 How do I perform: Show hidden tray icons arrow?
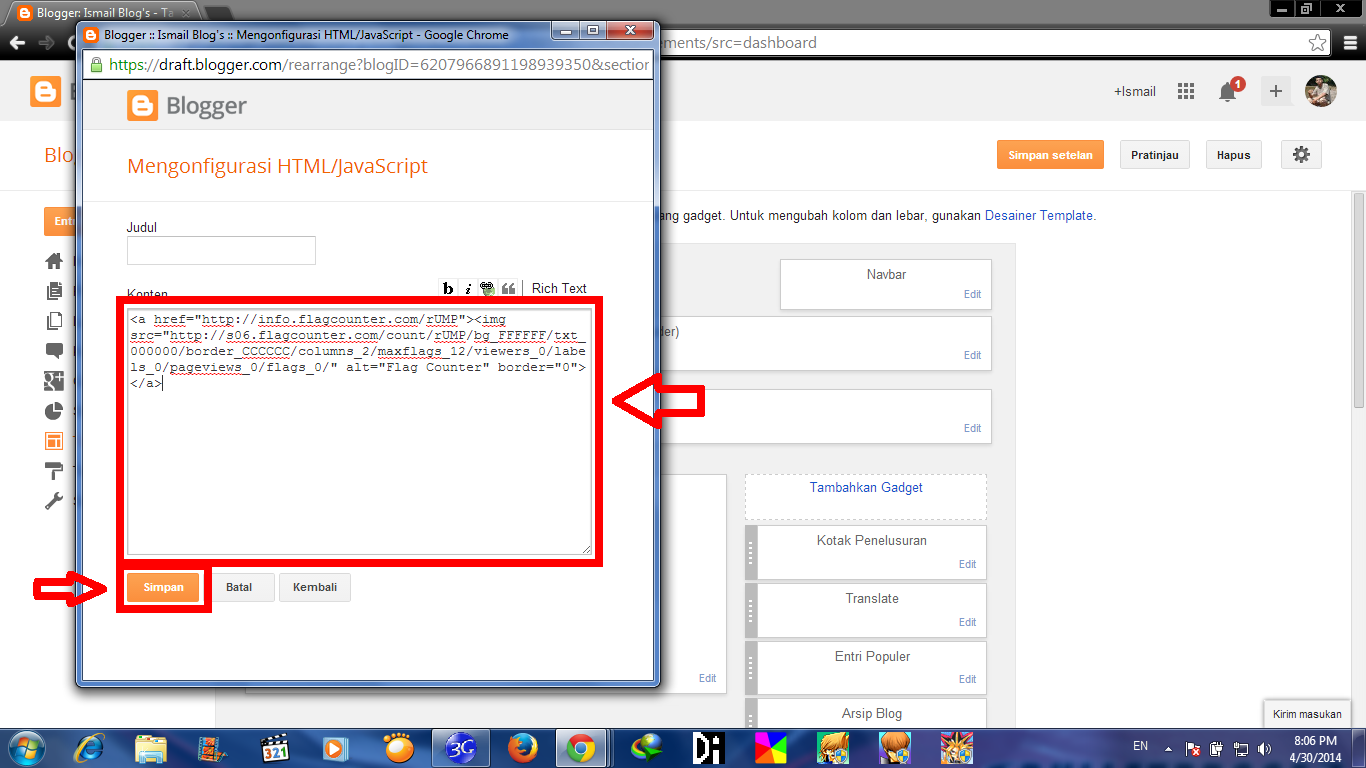coord(1166,747)
